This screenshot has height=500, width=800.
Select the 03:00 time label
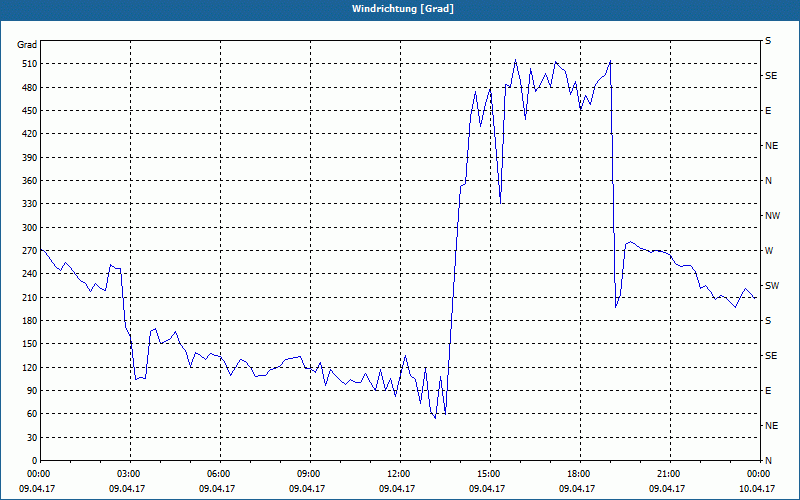tap(130, 474)
